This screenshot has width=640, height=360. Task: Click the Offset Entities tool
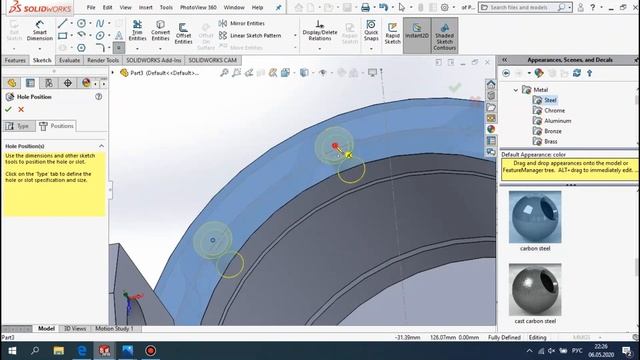183,33
